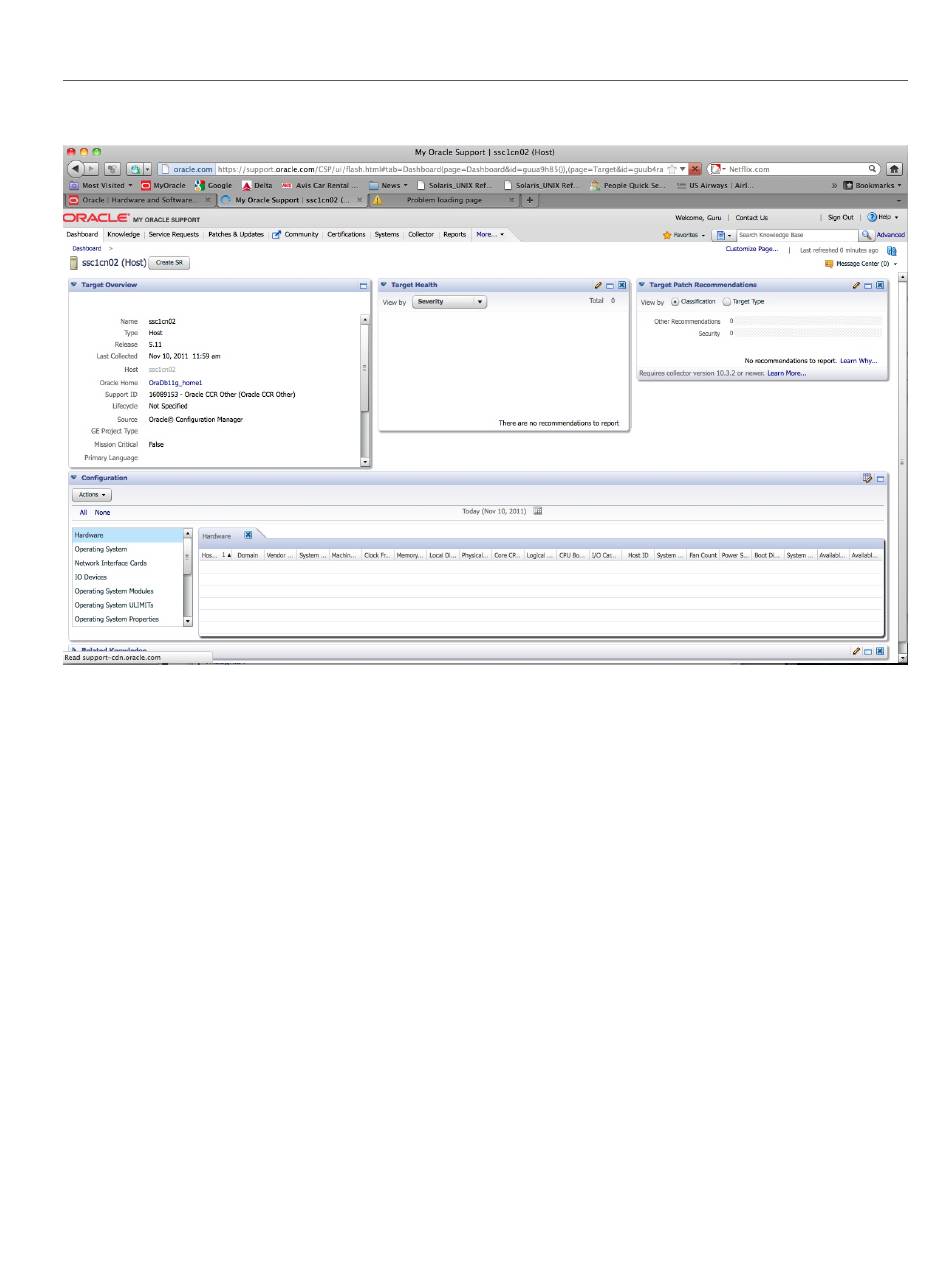Collapse the Target Patch Recommendations triangle
This screenshot has width=950, height=1284.
(x=642, y=285)
